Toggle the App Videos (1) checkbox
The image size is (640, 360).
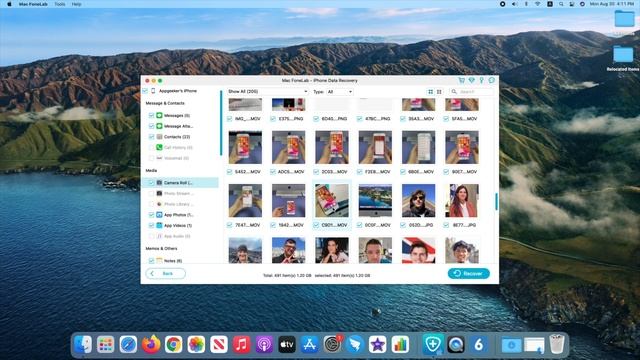pyautogui.click(x=151, y=225)
